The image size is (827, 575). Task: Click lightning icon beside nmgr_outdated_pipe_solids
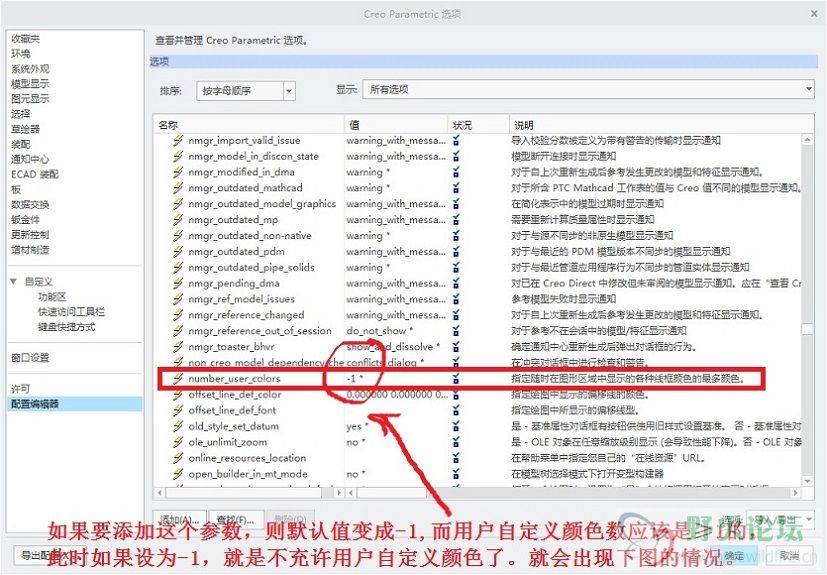tap(178, 267)
